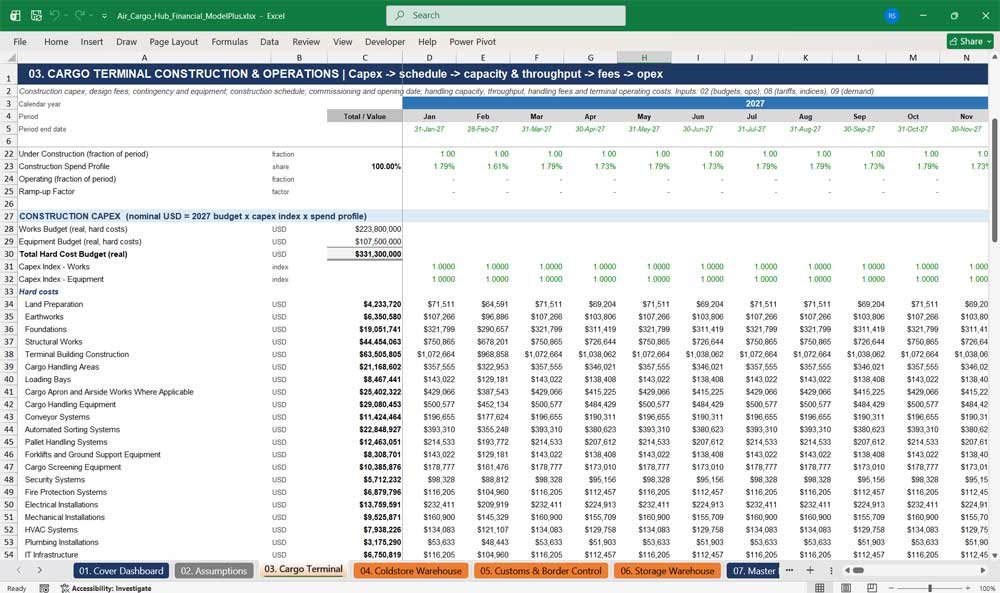The width and height of the screenshot is (1000, 593).
Task: Open the Draw ribbon tab
Action: (x=126, y=41)
